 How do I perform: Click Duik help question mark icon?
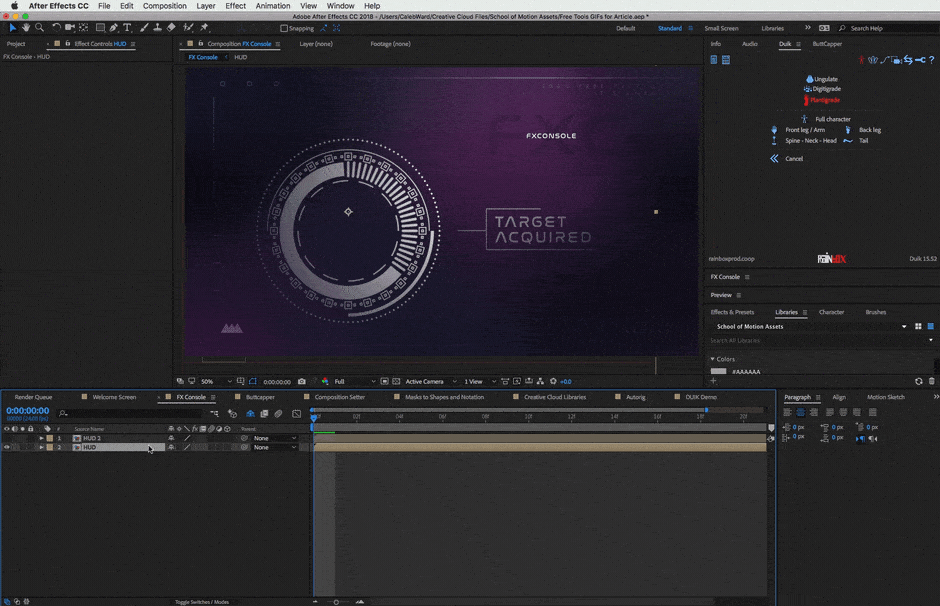931,60
